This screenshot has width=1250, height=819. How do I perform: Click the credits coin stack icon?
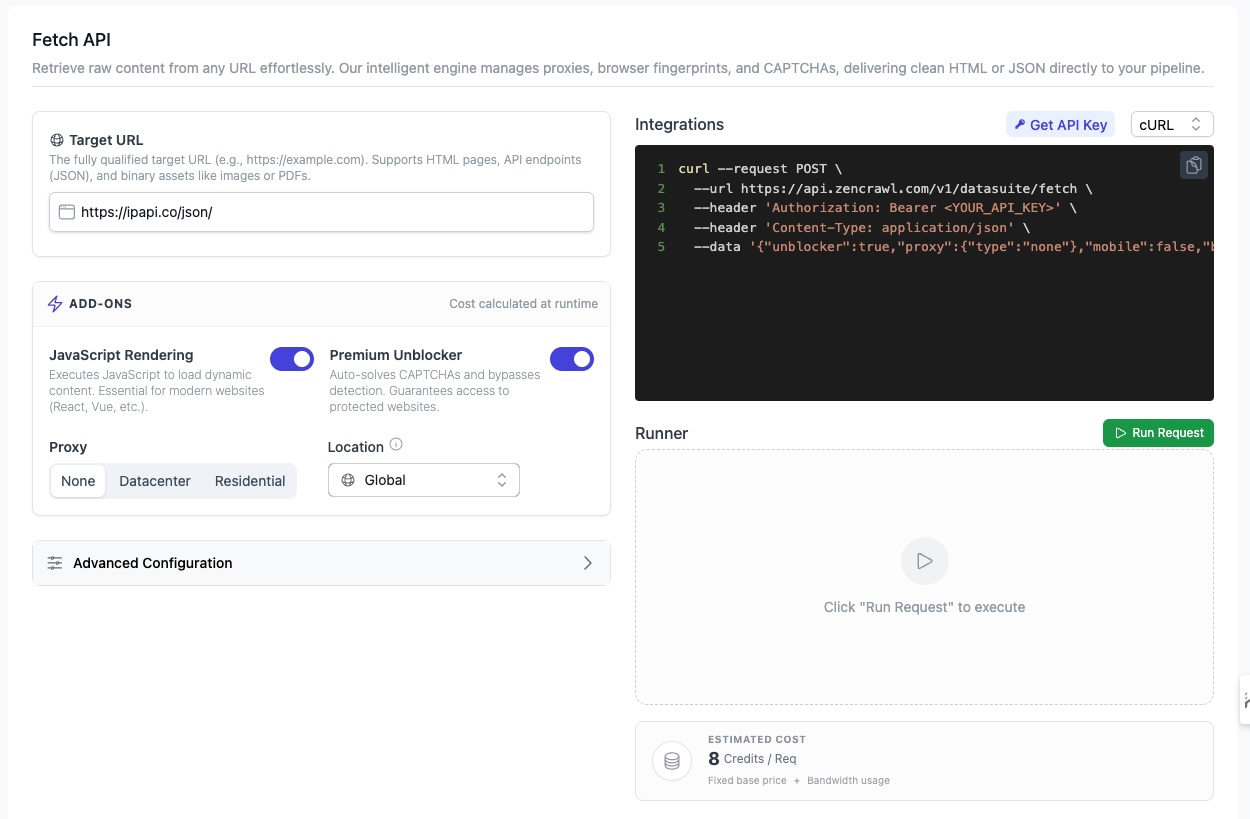[x=672, y=762]
